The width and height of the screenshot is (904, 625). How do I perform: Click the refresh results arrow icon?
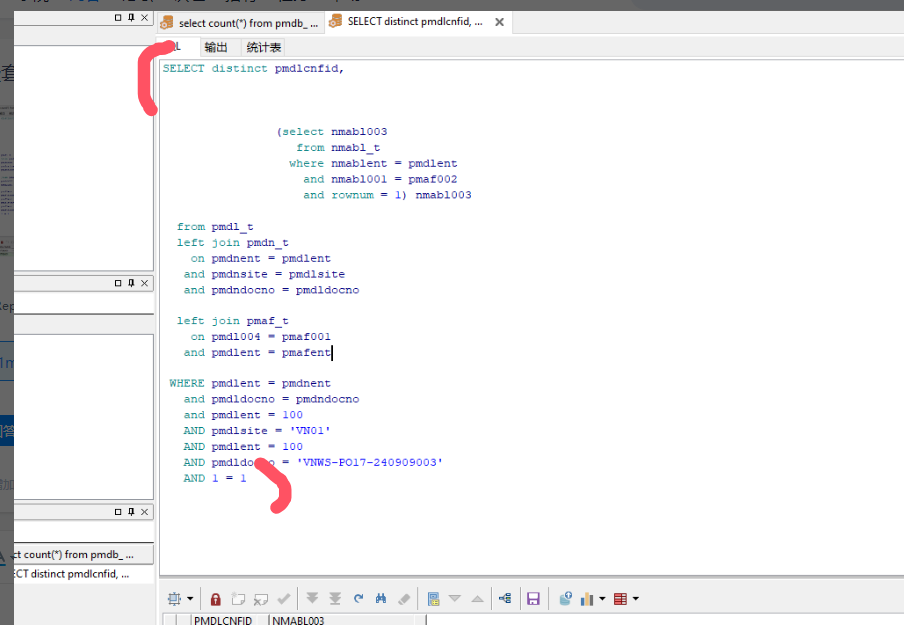[x=359, y=598]
